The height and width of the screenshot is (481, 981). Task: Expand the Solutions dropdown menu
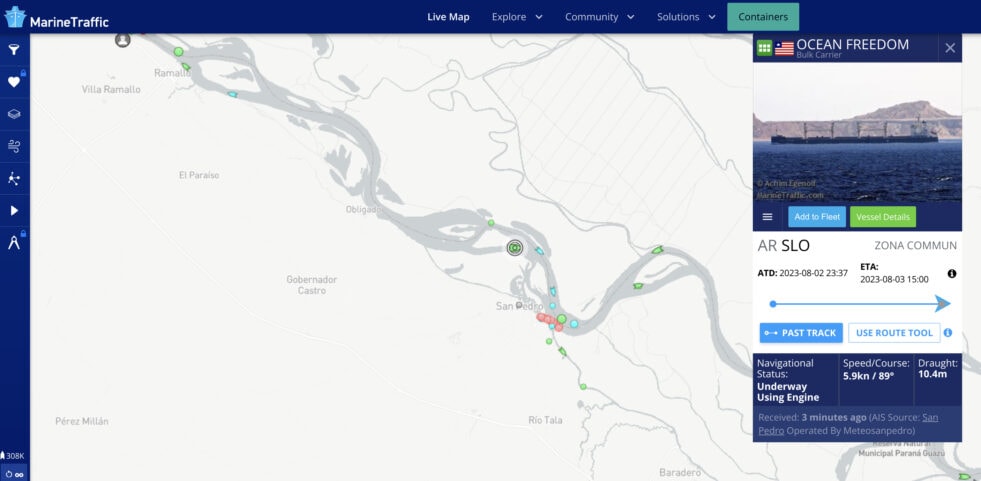[x=686, y=17]
